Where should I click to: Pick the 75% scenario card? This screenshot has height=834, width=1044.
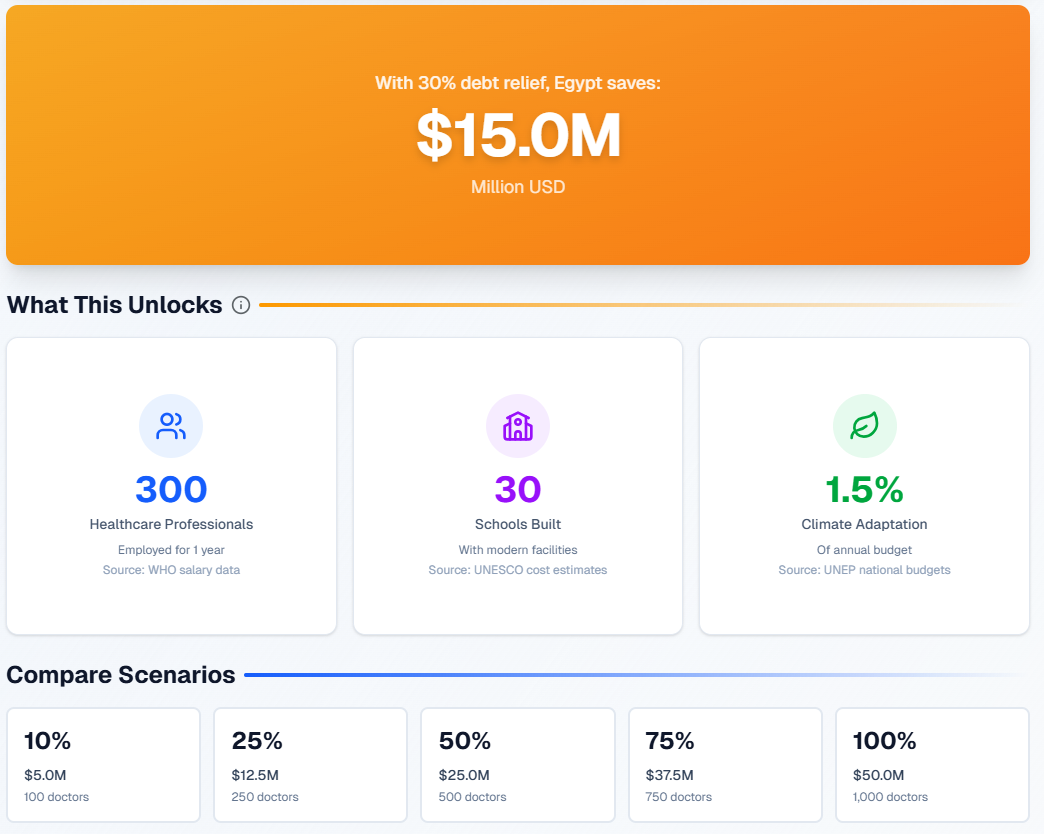(x=725, y=765)
